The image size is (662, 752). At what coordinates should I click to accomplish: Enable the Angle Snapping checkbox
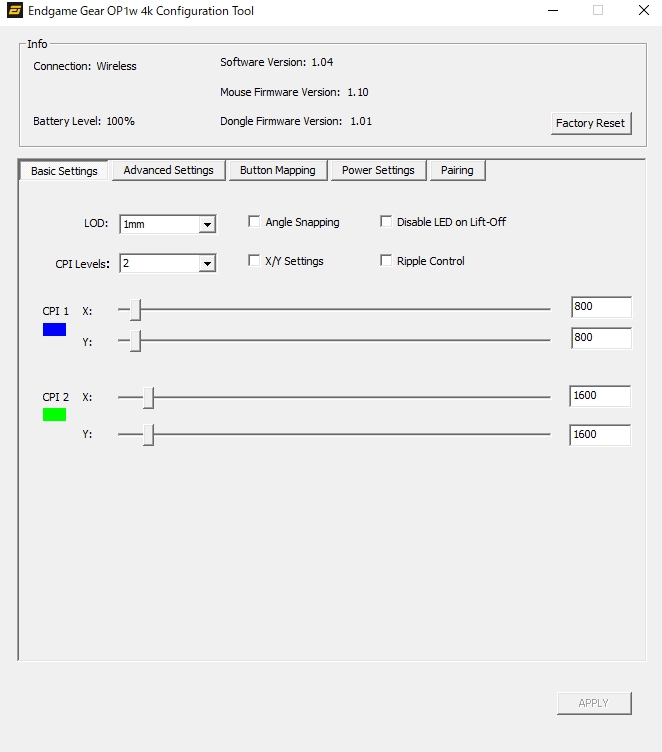(x=254, y=222)
